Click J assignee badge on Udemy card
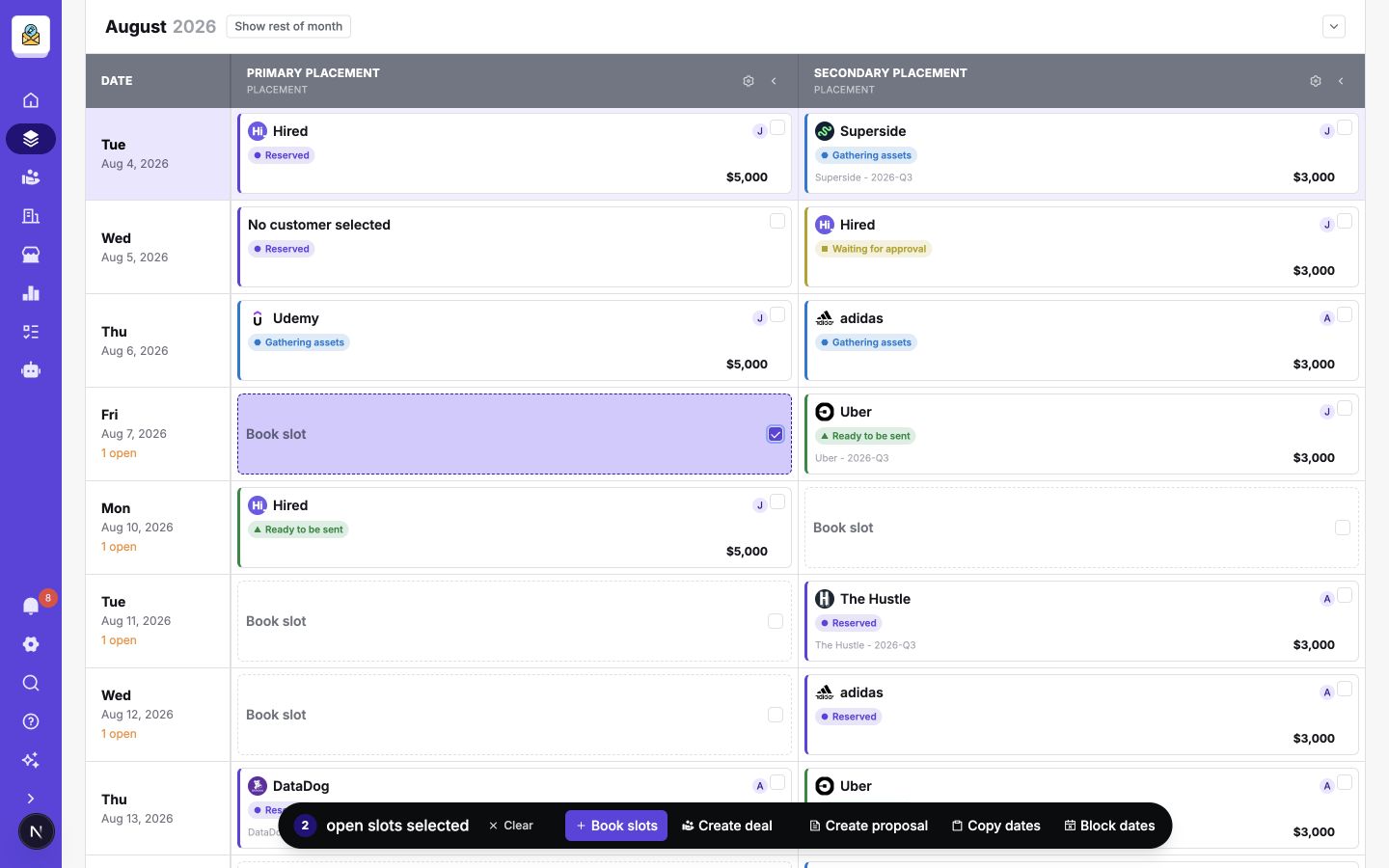 point(760,318)
